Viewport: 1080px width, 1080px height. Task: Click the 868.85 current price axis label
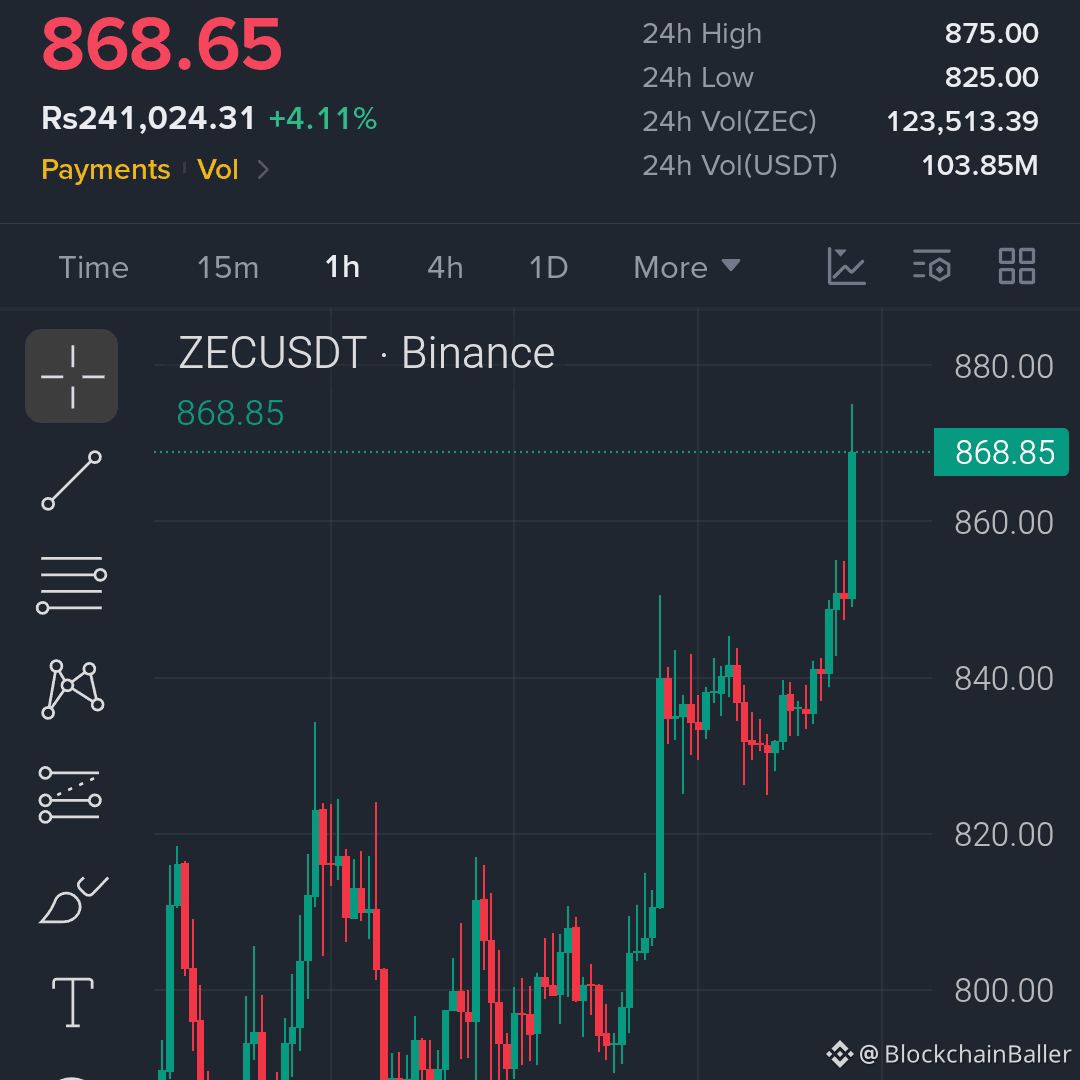[1001, 453]
